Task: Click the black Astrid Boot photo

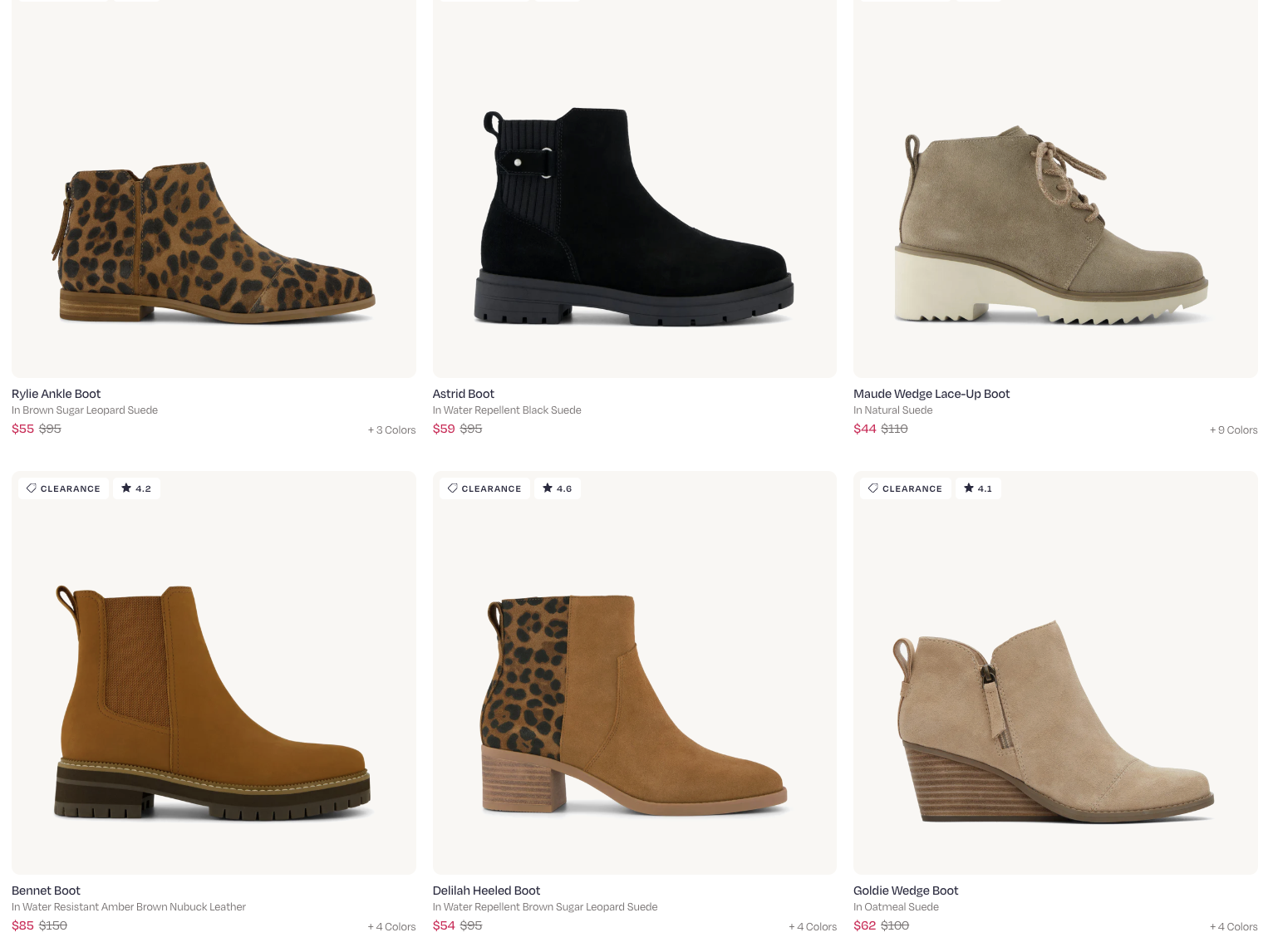Action: [x=634, y=216]
